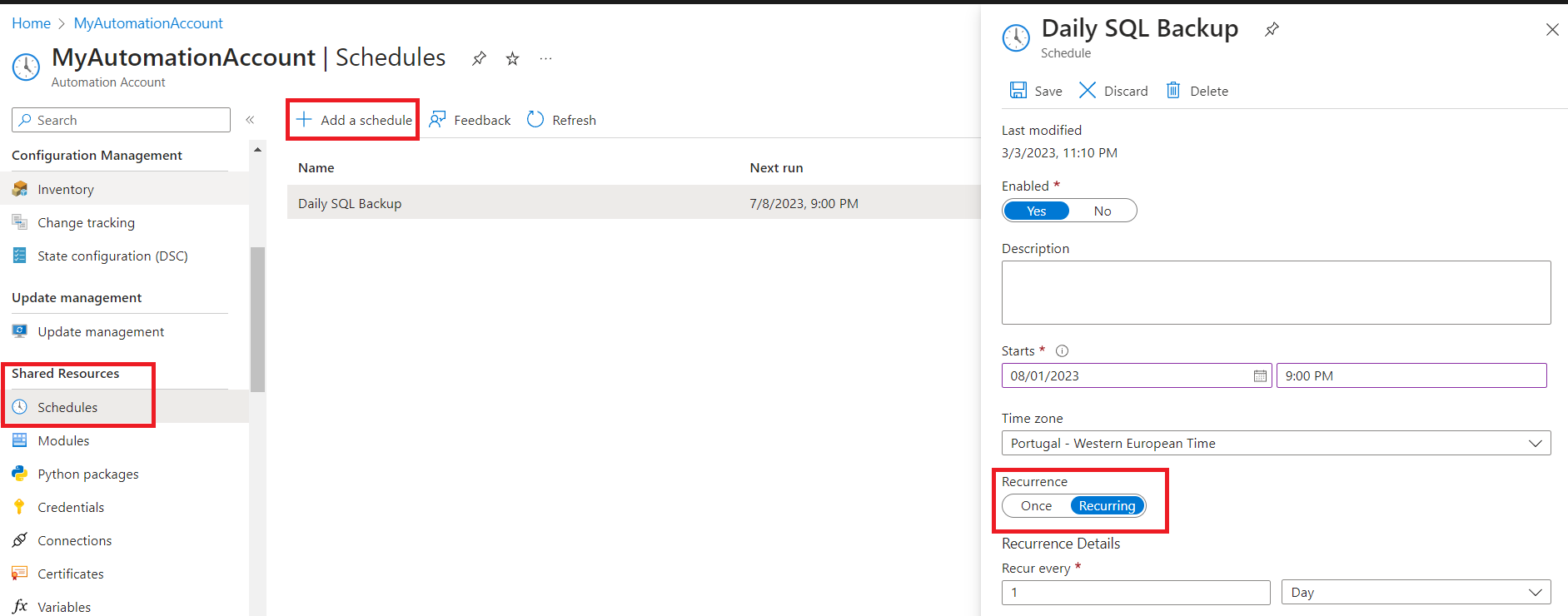Close the Daily SQL Backup panel

click(1552, 30)
